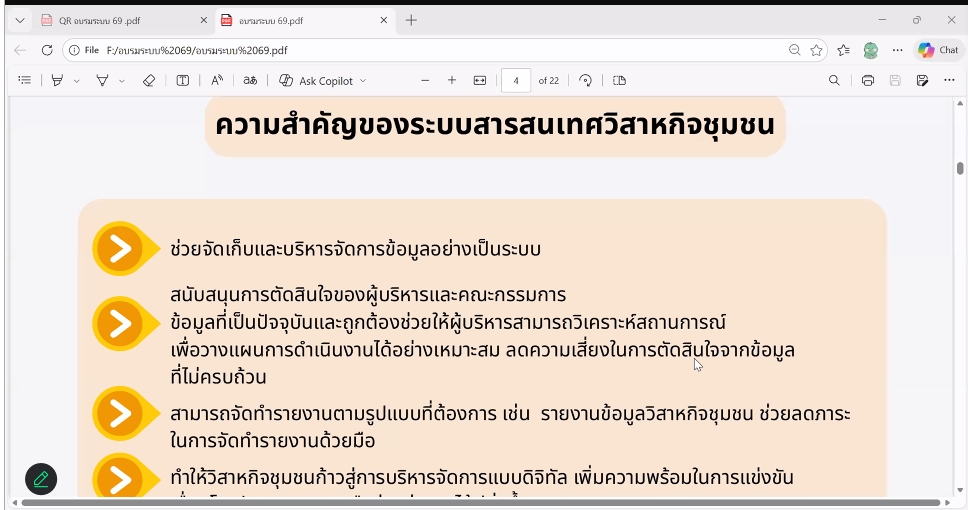Viewport: 968px width, 510px height.
Task: Toggle the Page view layout button
Action: (619, 80)
